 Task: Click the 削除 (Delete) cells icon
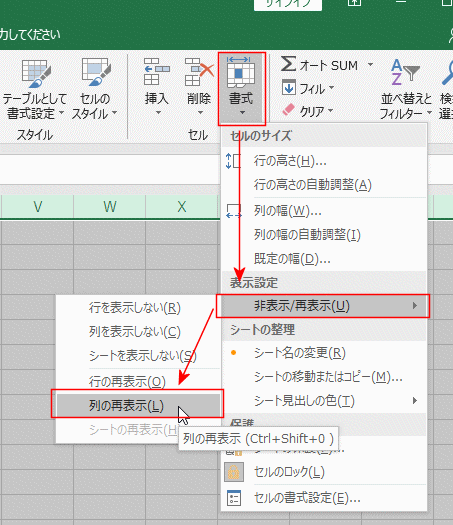click(199, 71)
